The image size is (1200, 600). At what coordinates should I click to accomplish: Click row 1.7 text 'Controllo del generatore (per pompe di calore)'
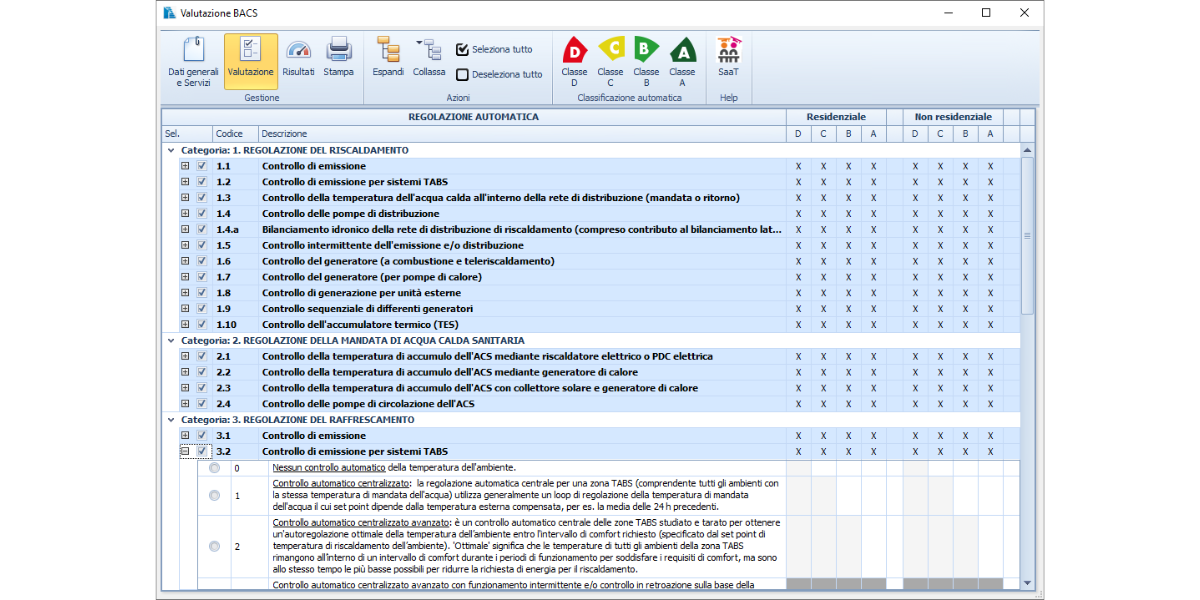(x=372, y=277)
